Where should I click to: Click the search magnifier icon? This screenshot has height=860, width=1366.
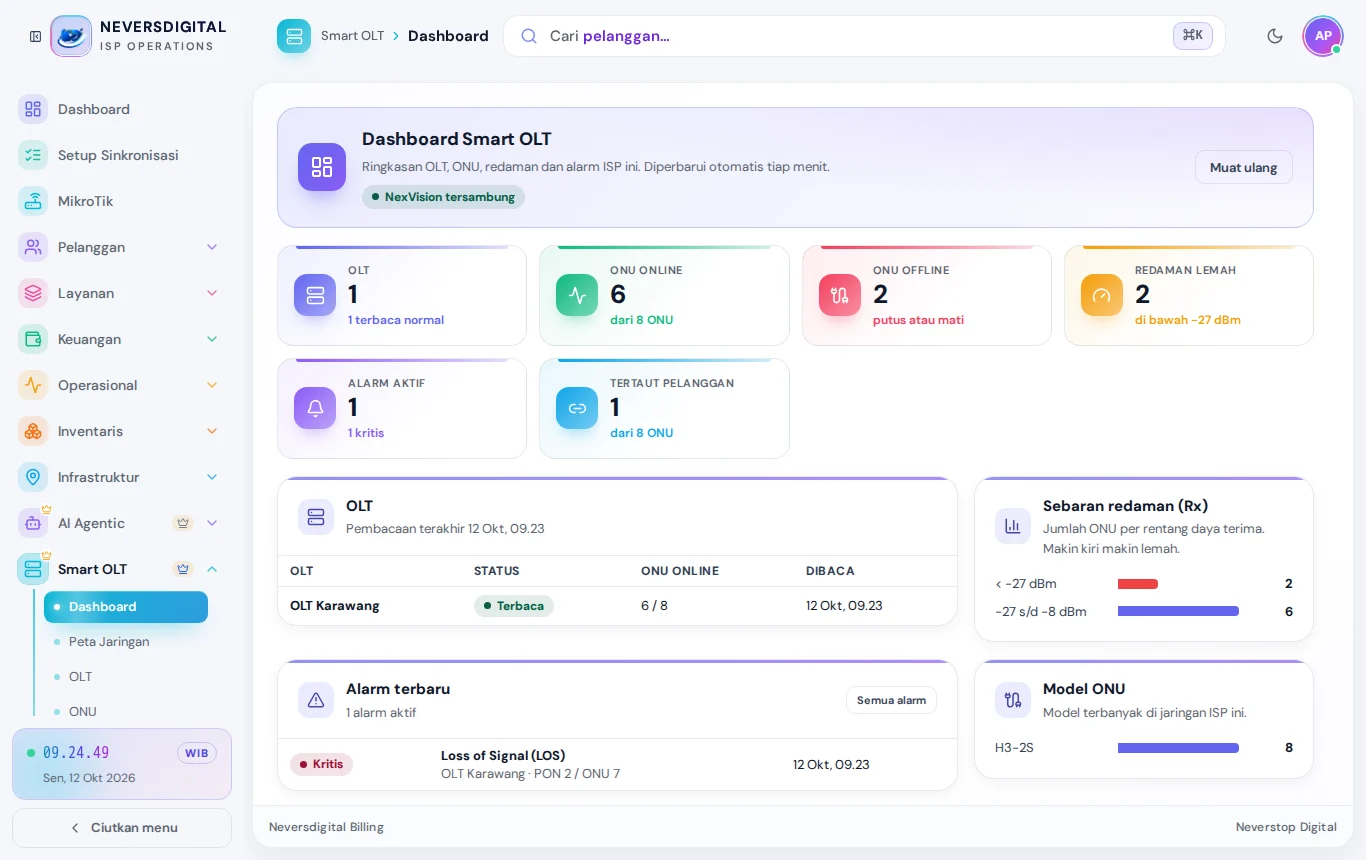pyautogui.click(x=529, y=36)
